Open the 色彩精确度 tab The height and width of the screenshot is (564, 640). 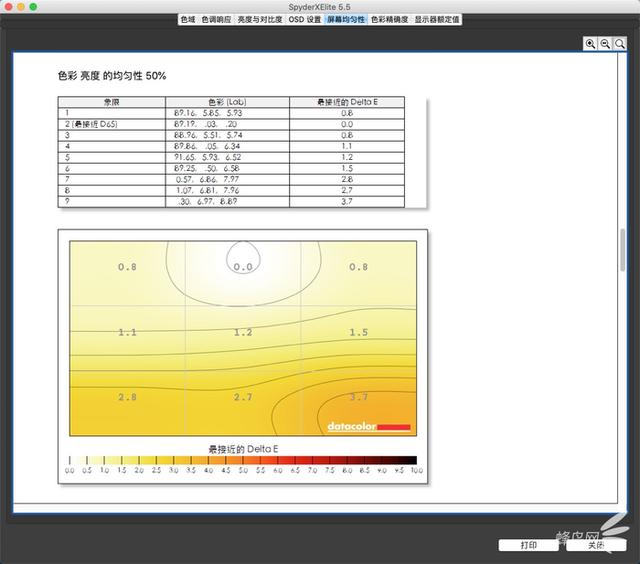coord(389,19)
